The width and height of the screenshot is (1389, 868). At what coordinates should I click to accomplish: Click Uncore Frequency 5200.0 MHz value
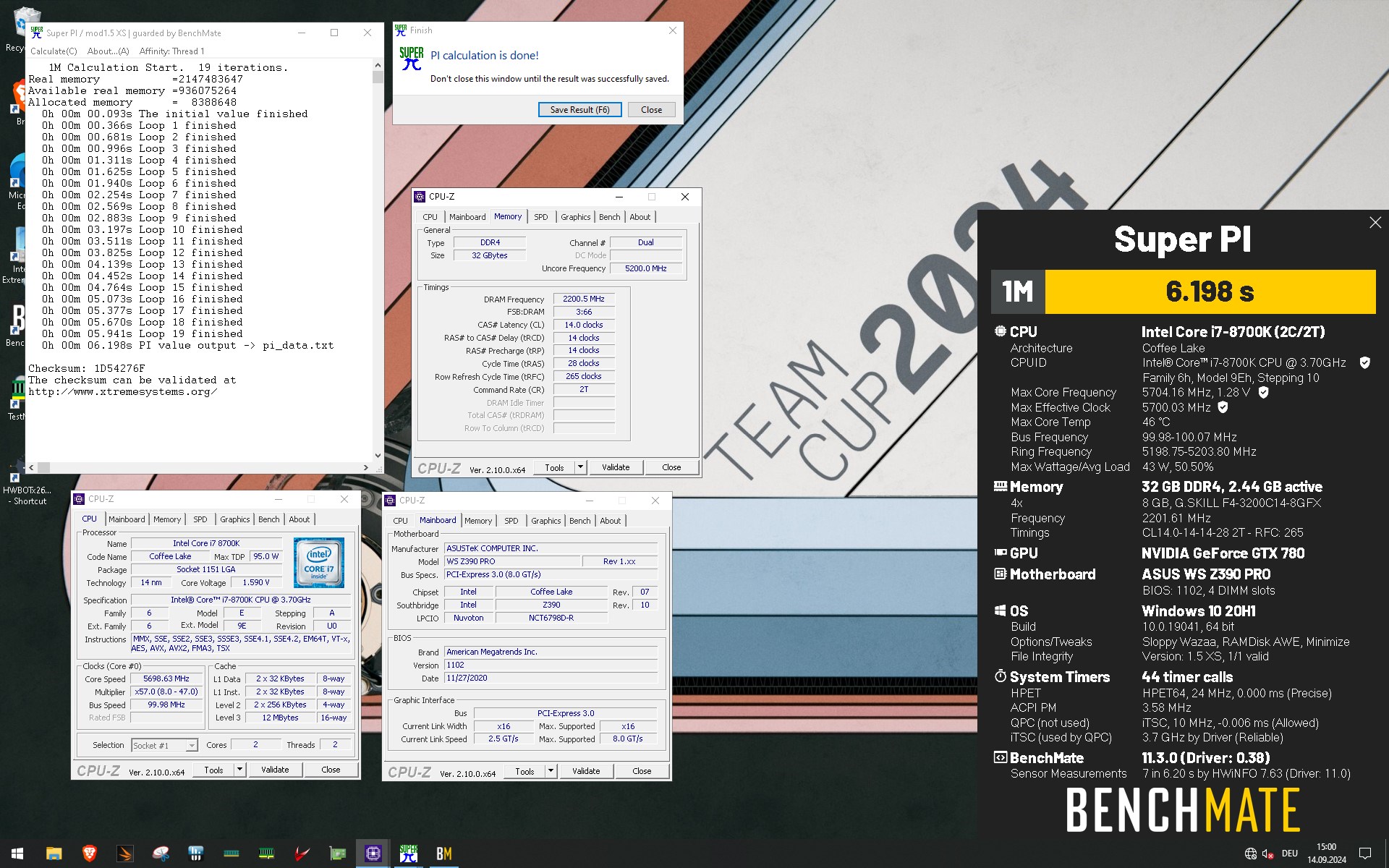pyautogui.click(x=646, y=268)
